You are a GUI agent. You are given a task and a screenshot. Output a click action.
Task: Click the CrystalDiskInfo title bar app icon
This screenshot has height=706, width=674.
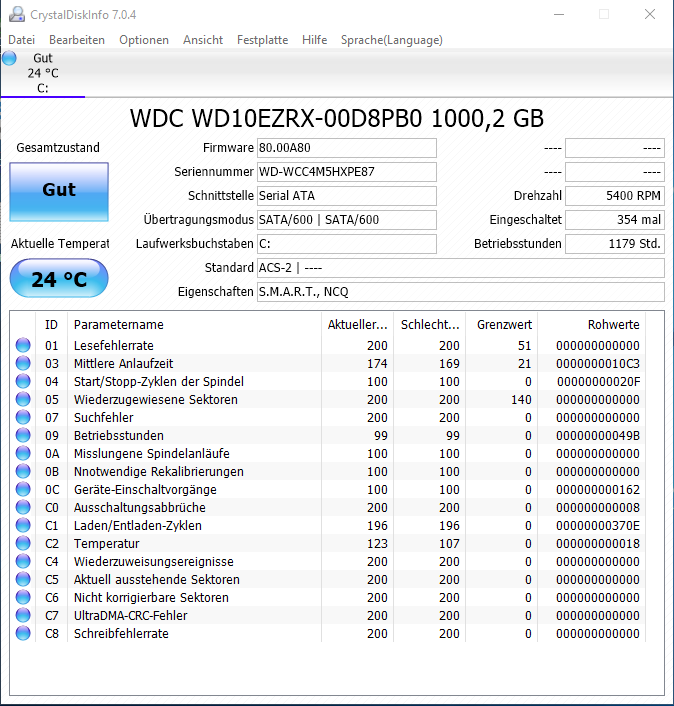(17, 14)
